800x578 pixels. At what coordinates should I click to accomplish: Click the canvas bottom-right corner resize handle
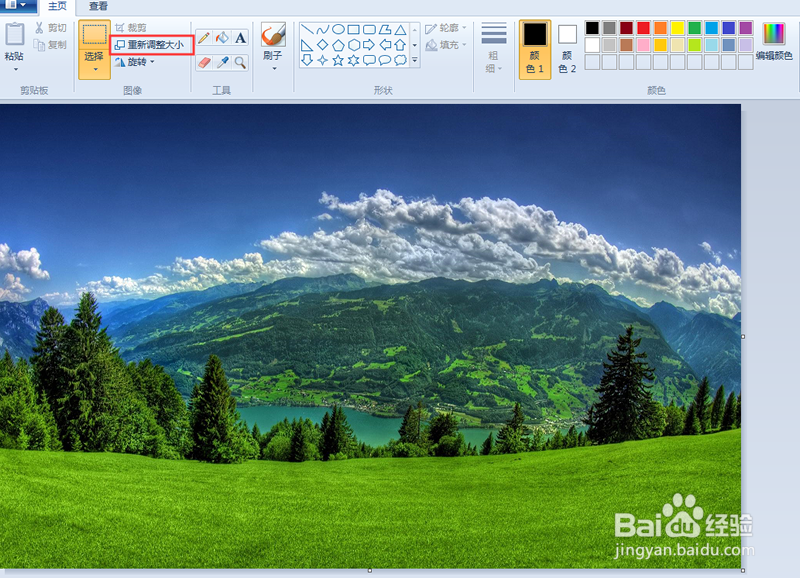pos(743,570)
